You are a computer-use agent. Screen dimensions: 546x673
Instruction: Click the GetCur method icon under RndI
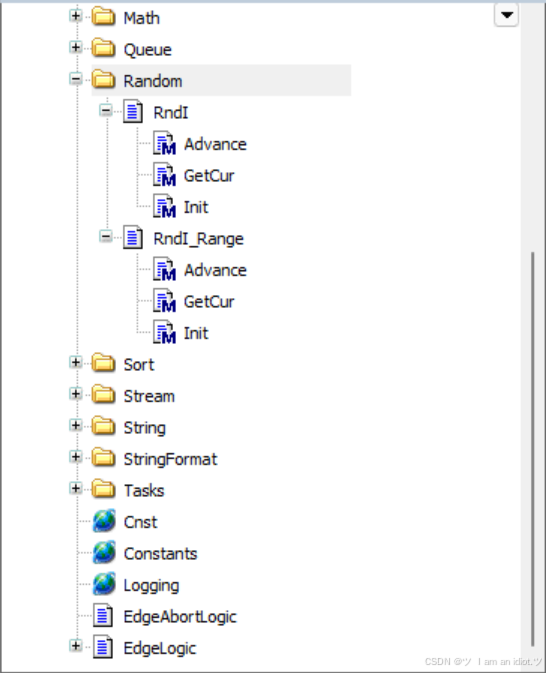click(x=164, y=175)
